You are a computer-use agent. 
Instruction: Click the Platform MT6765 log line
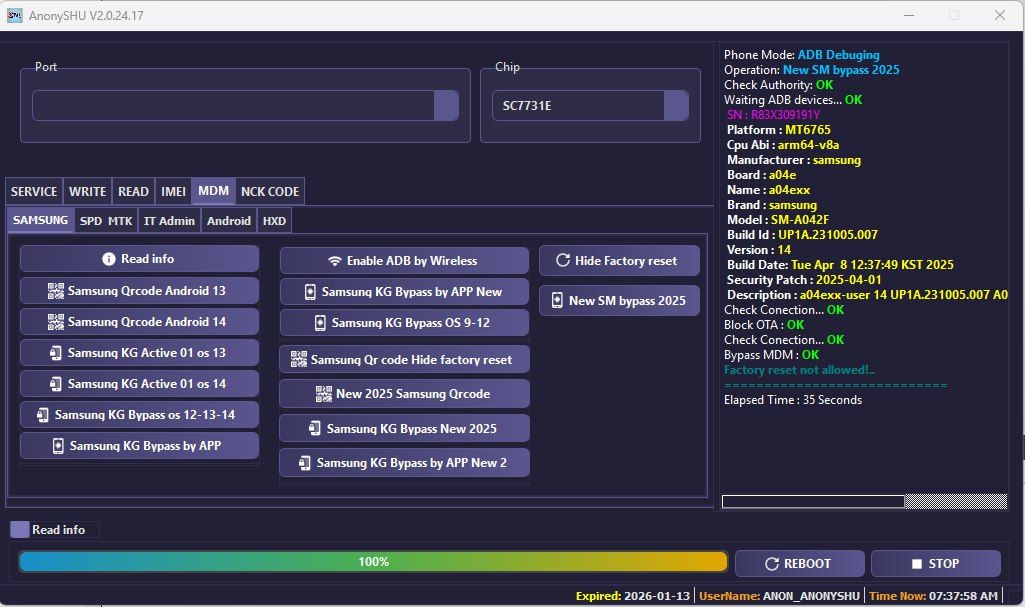click(779, 130)
